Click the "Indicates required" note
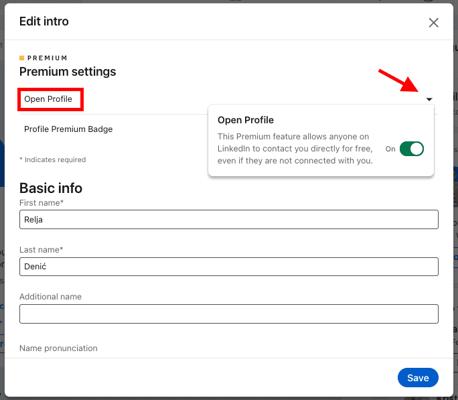 [x=53, y=160]
